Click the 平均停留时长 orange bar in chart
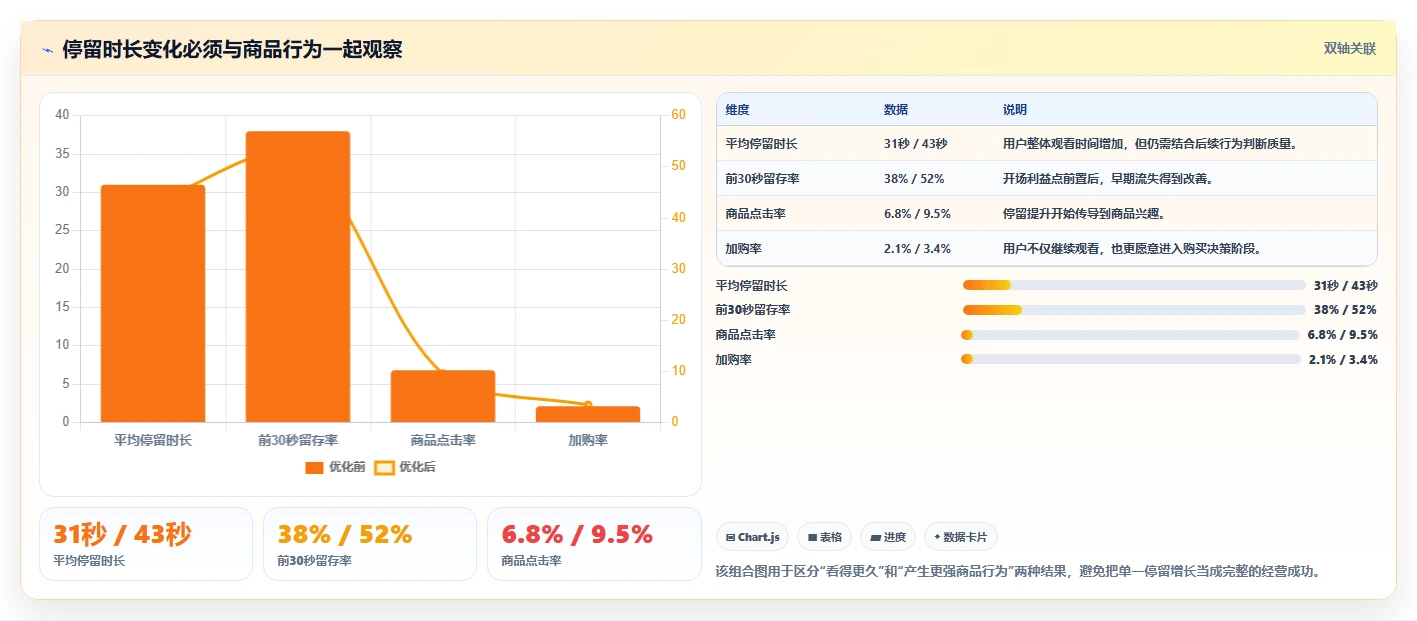The height and width of the screenshot is (621, 1417). [x=153, y=303]
